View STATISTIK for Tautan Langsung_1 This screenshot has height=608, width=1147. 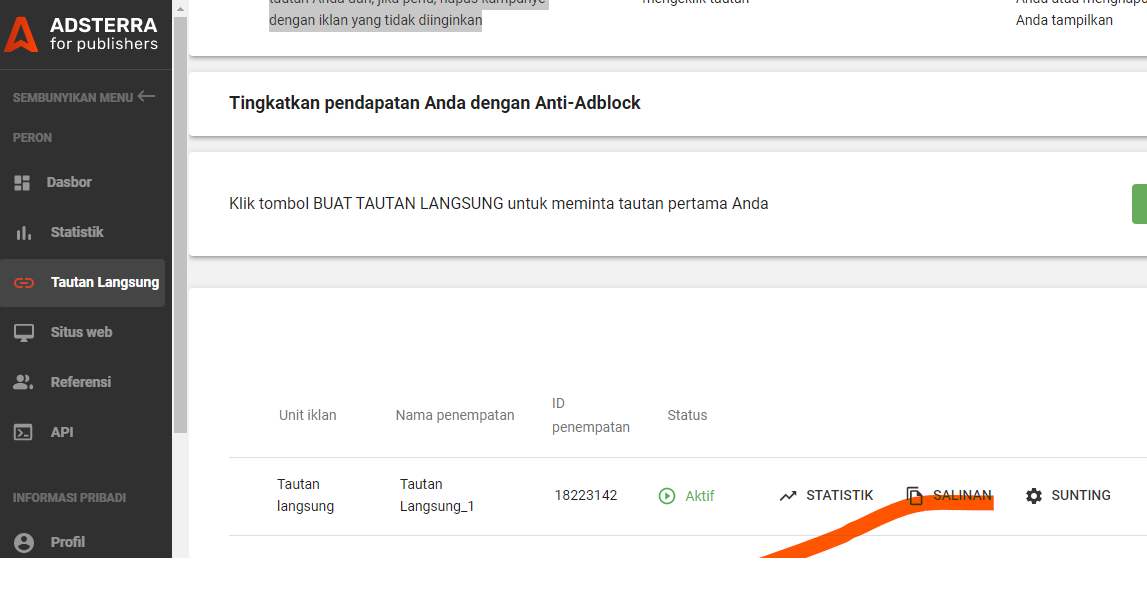pos(826,495)
